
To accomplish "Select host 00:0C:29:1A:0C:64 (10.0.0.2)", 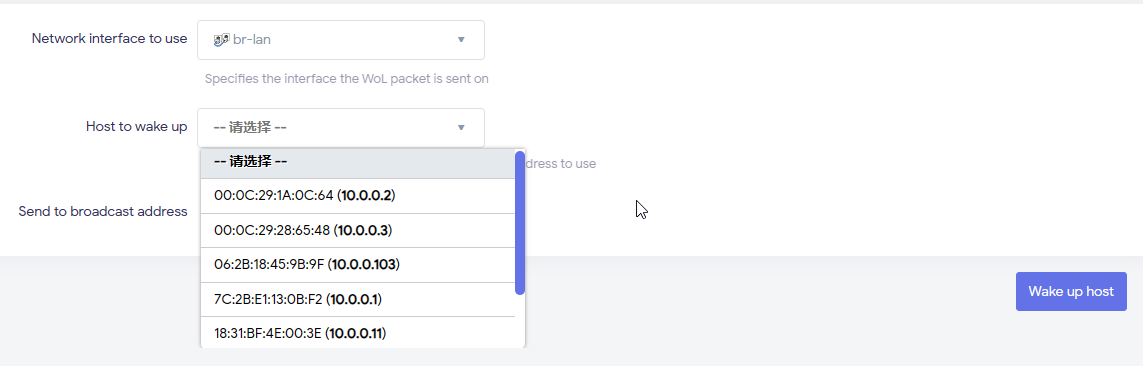I will 358,195.
